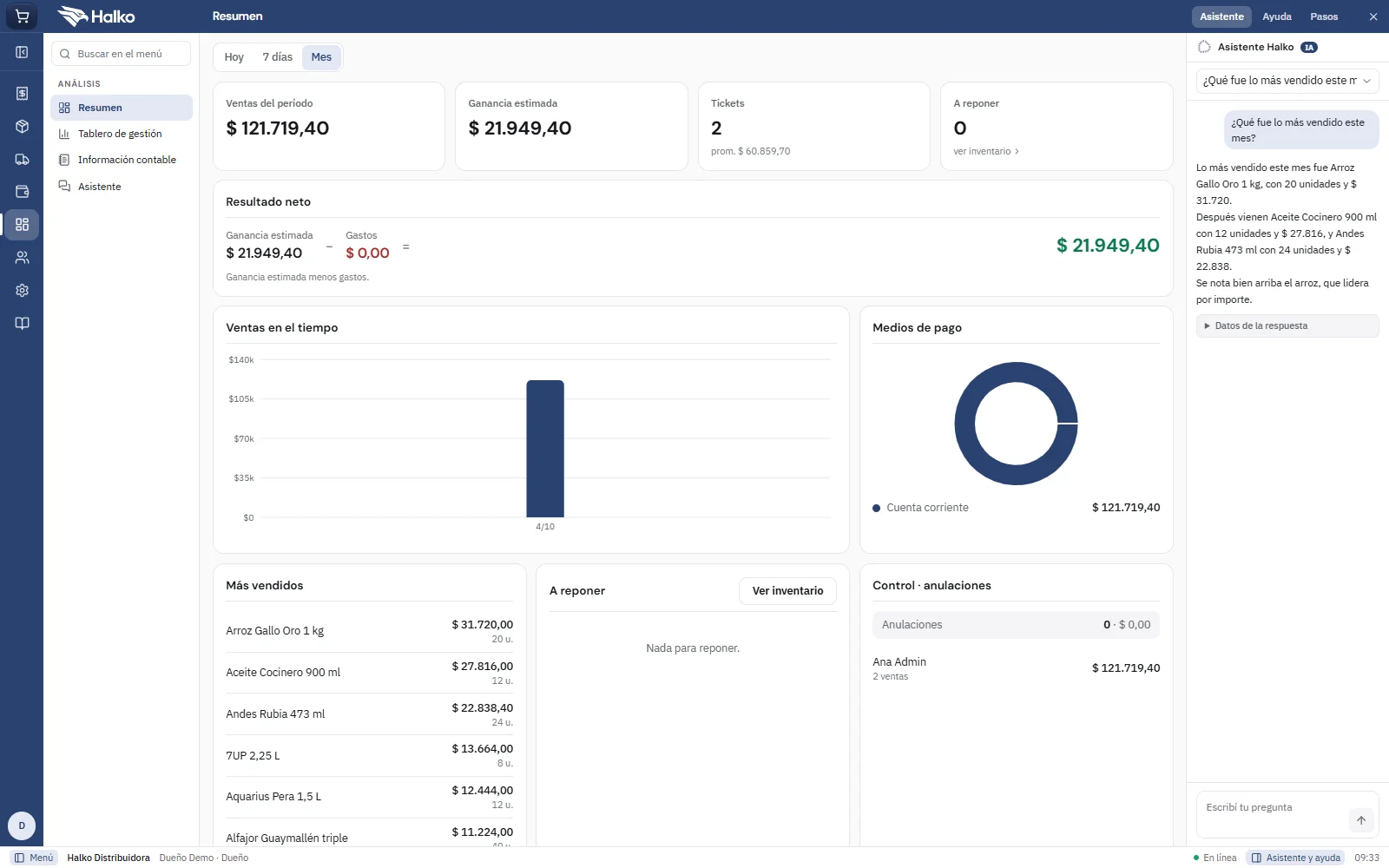Click the Anulaciones summary row
The image size is (1389, 868).
pyautogui.click(x=1016, y=625)
